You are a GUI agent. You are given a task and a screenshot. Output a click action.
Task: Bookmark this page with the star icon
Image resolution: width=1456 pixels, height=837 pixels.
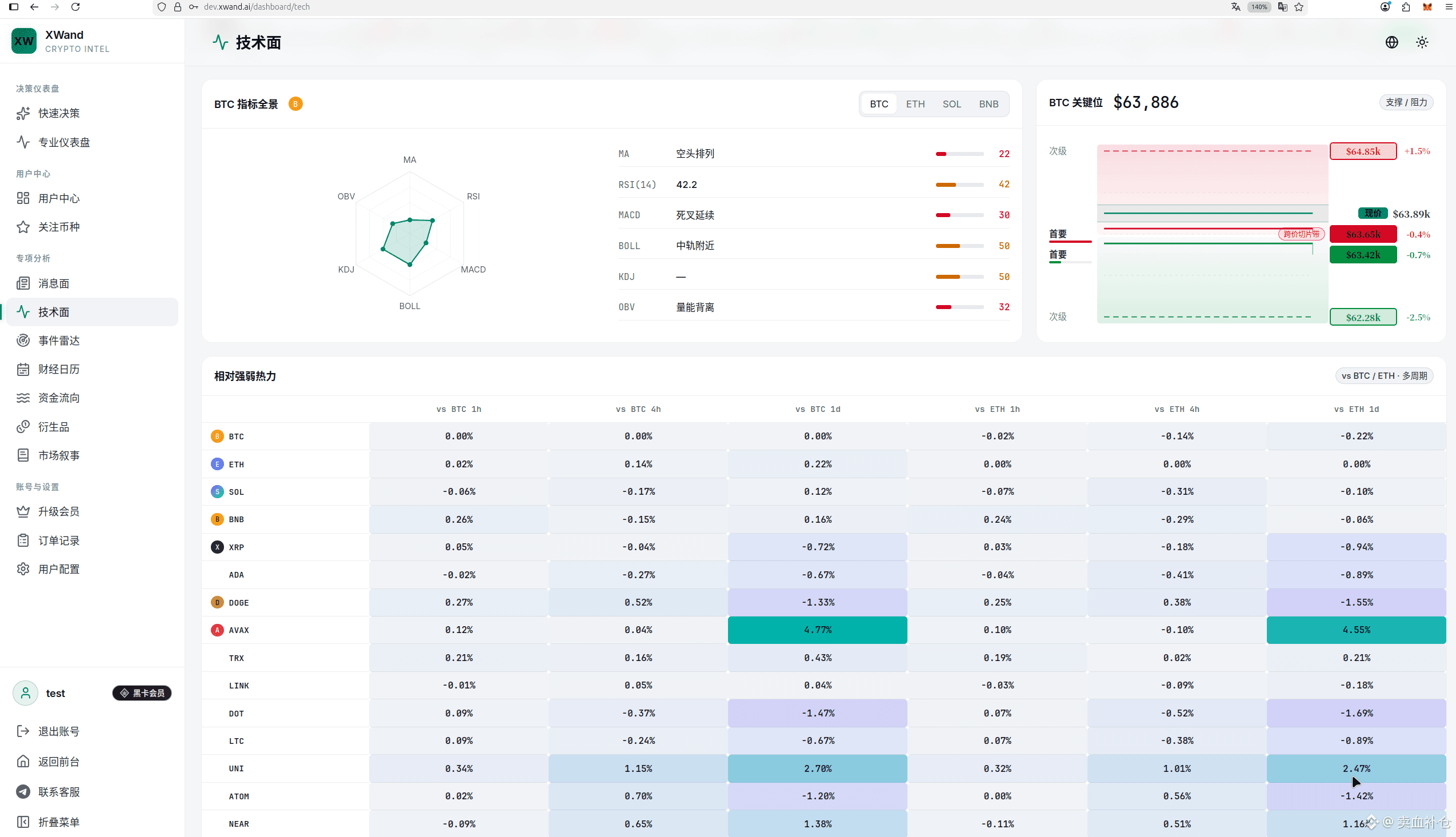point(1298,7)
